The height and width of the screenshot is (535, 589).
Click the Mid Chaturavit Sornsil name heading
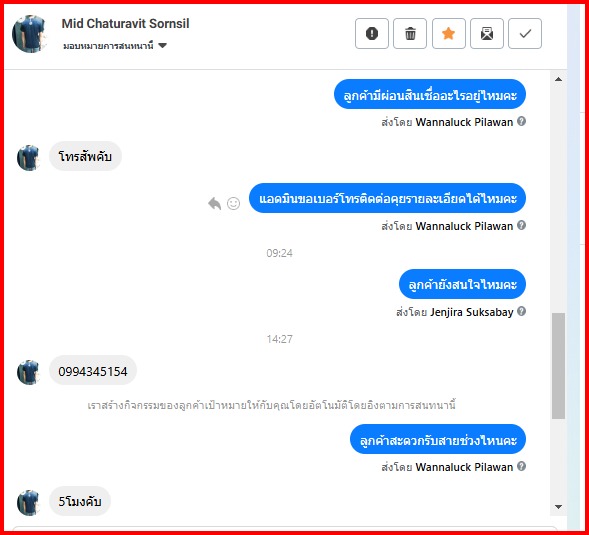point(125,24)
